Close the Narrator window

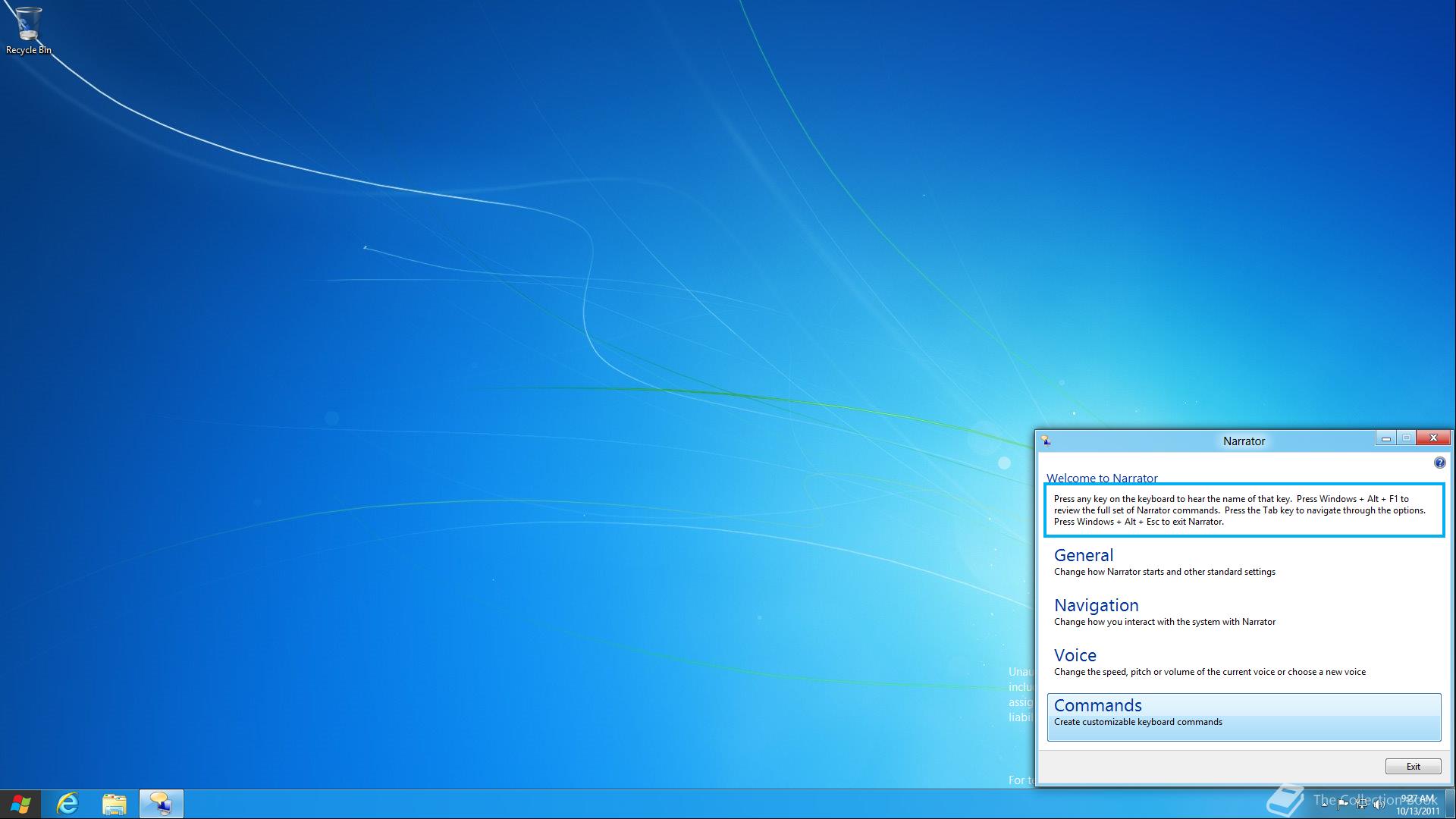[x=1433, y=438]
